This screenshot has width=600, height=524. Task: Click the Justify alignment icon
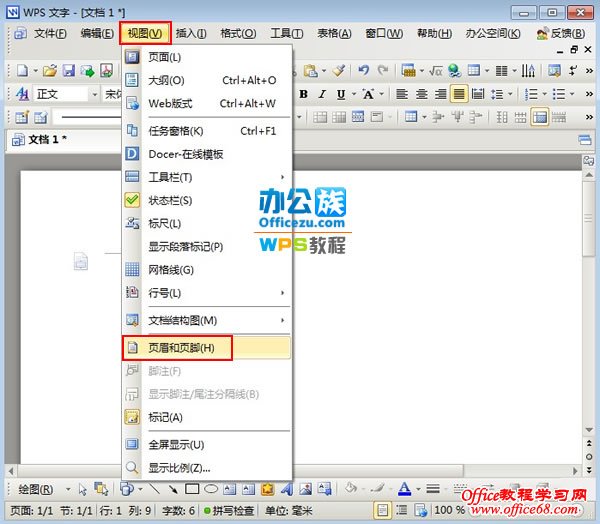coord(459,94)
